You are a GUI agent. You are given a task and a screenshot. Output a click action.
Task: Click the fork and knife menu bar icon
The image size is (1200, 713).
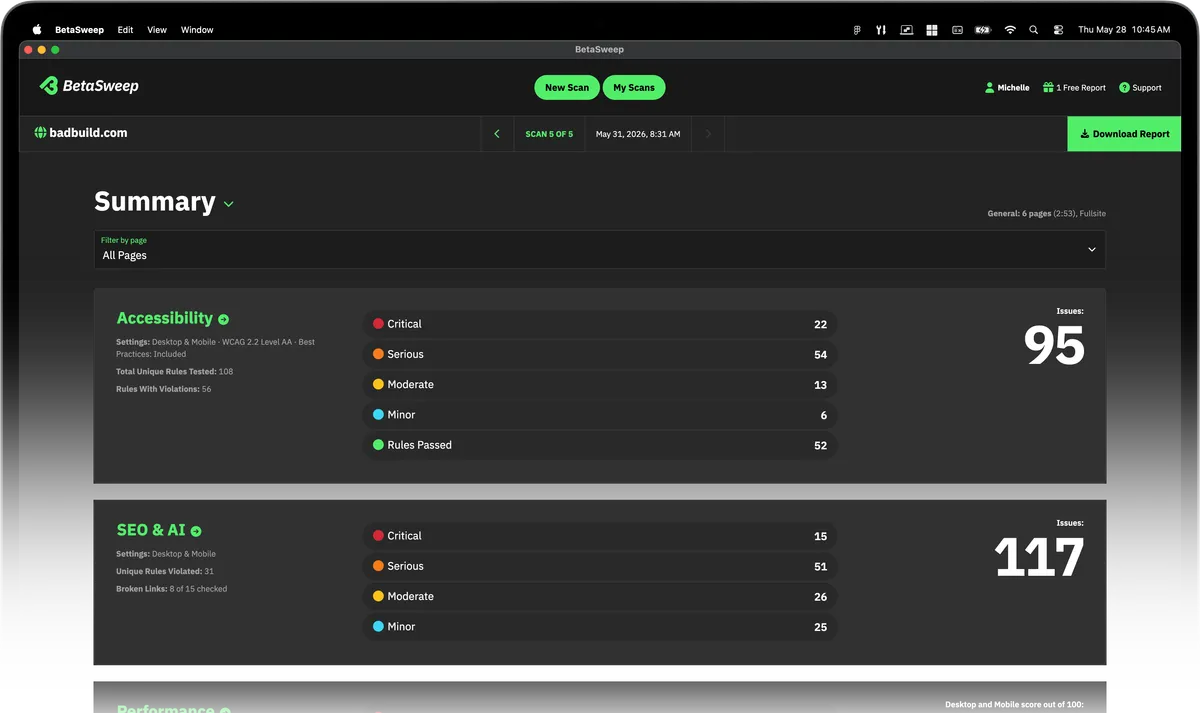(881, 30)
